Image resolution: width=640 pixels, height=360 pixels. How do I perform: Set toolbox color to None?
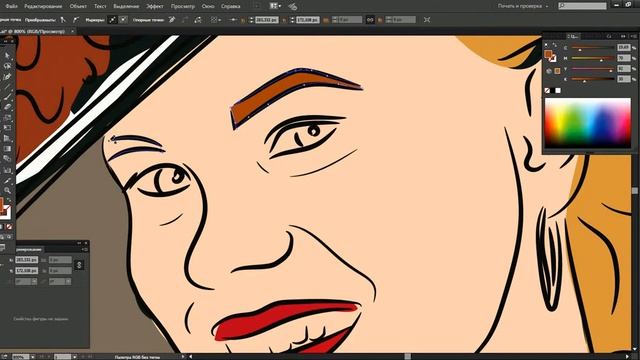9,227
